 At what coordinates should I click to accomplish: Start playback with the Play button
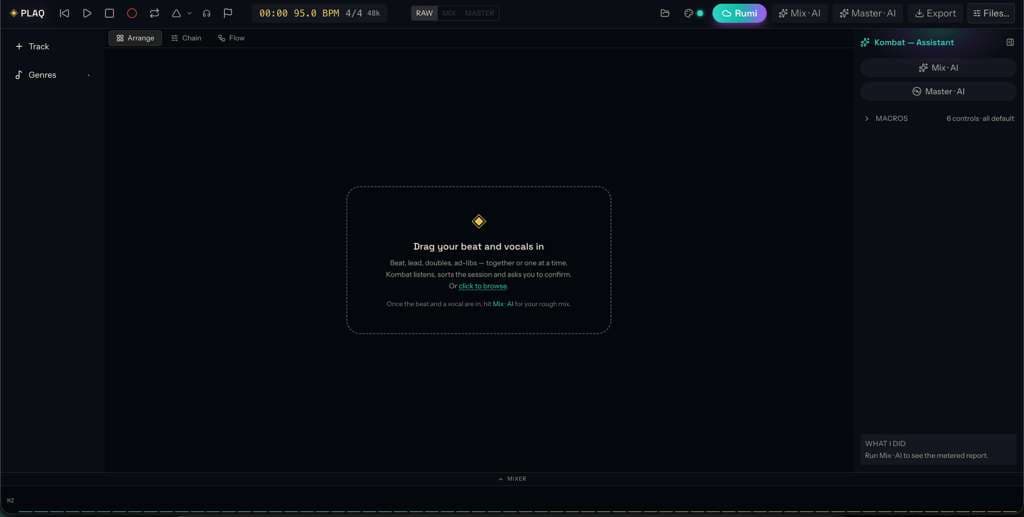click(x=87, y=13)
